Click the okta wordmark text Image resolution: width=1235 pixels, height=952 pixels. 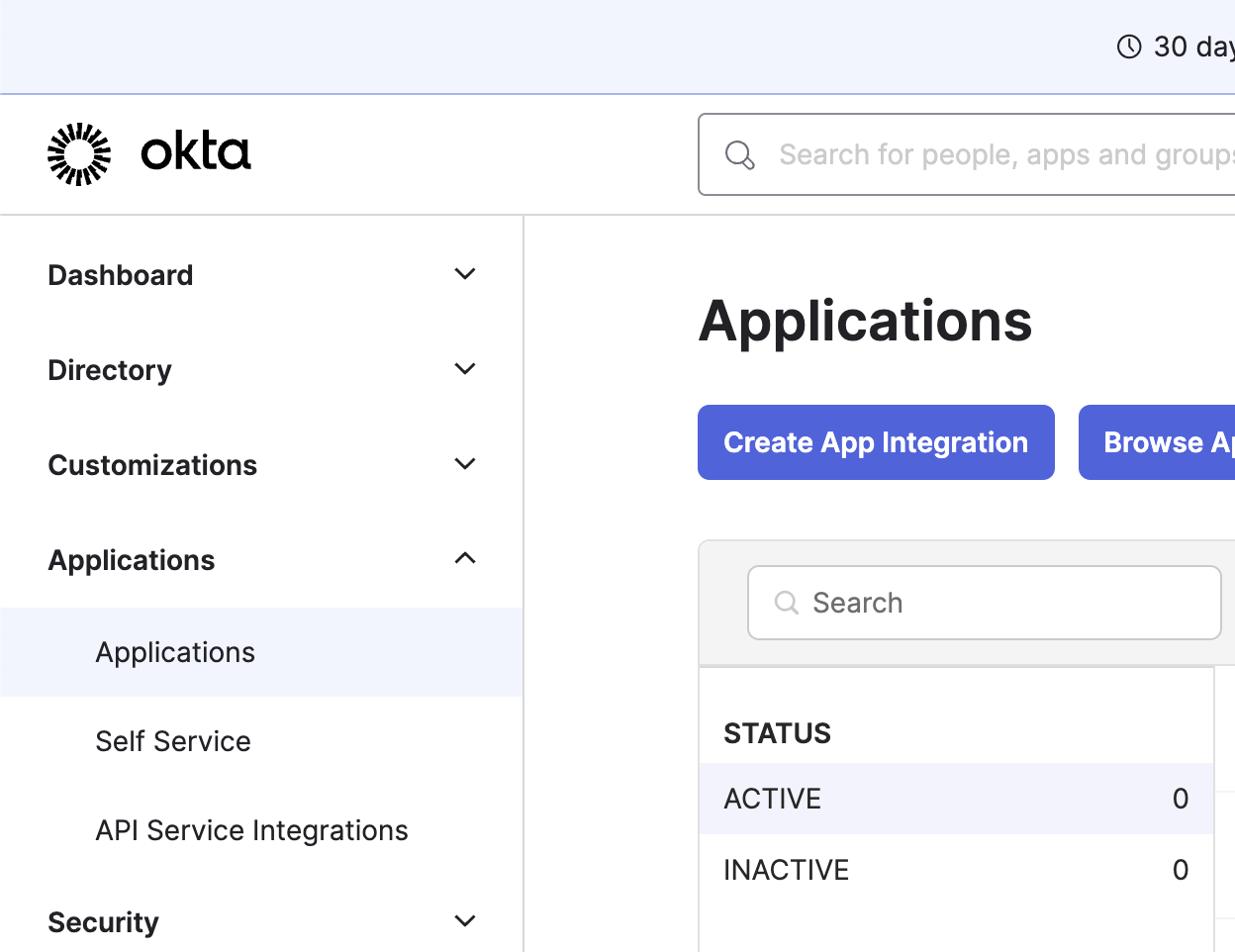pyautogui.click(x=196, y=152)
